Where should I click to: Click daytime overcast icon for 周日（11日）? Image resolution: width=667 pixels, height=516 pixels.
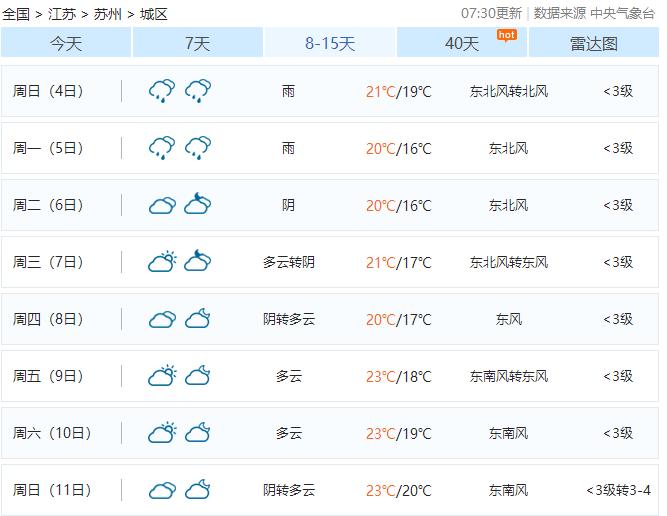162,490
